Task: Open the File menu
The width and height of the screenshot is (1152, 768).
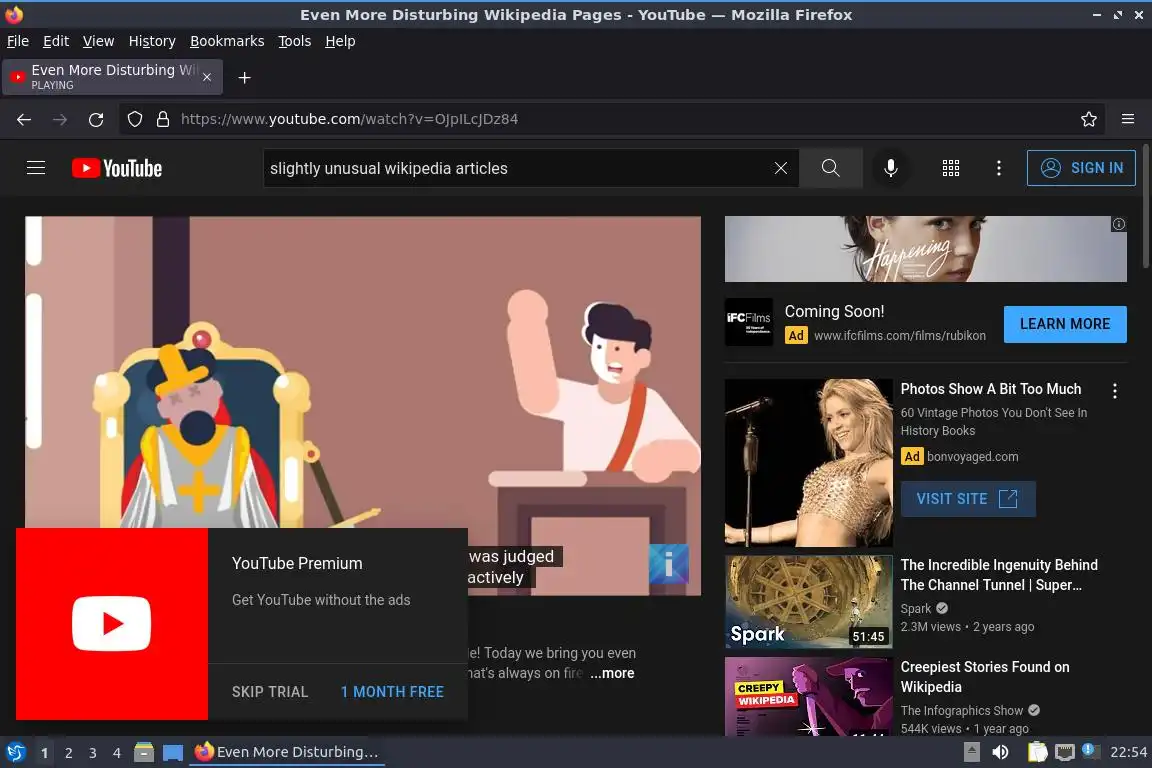Action: (18, 41)
